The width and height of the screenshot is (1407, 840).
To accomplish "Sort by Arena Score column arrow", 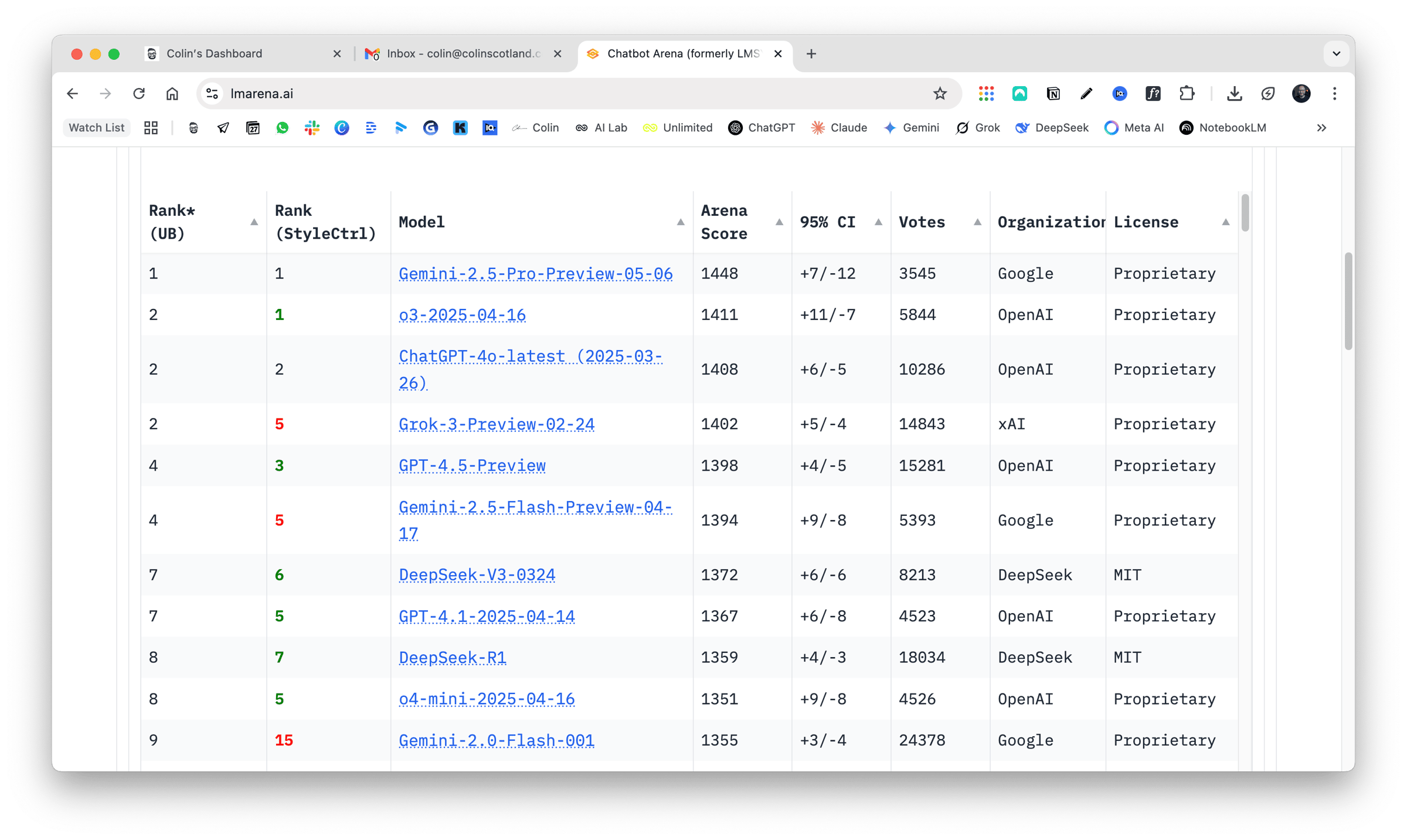I will 779,222.
